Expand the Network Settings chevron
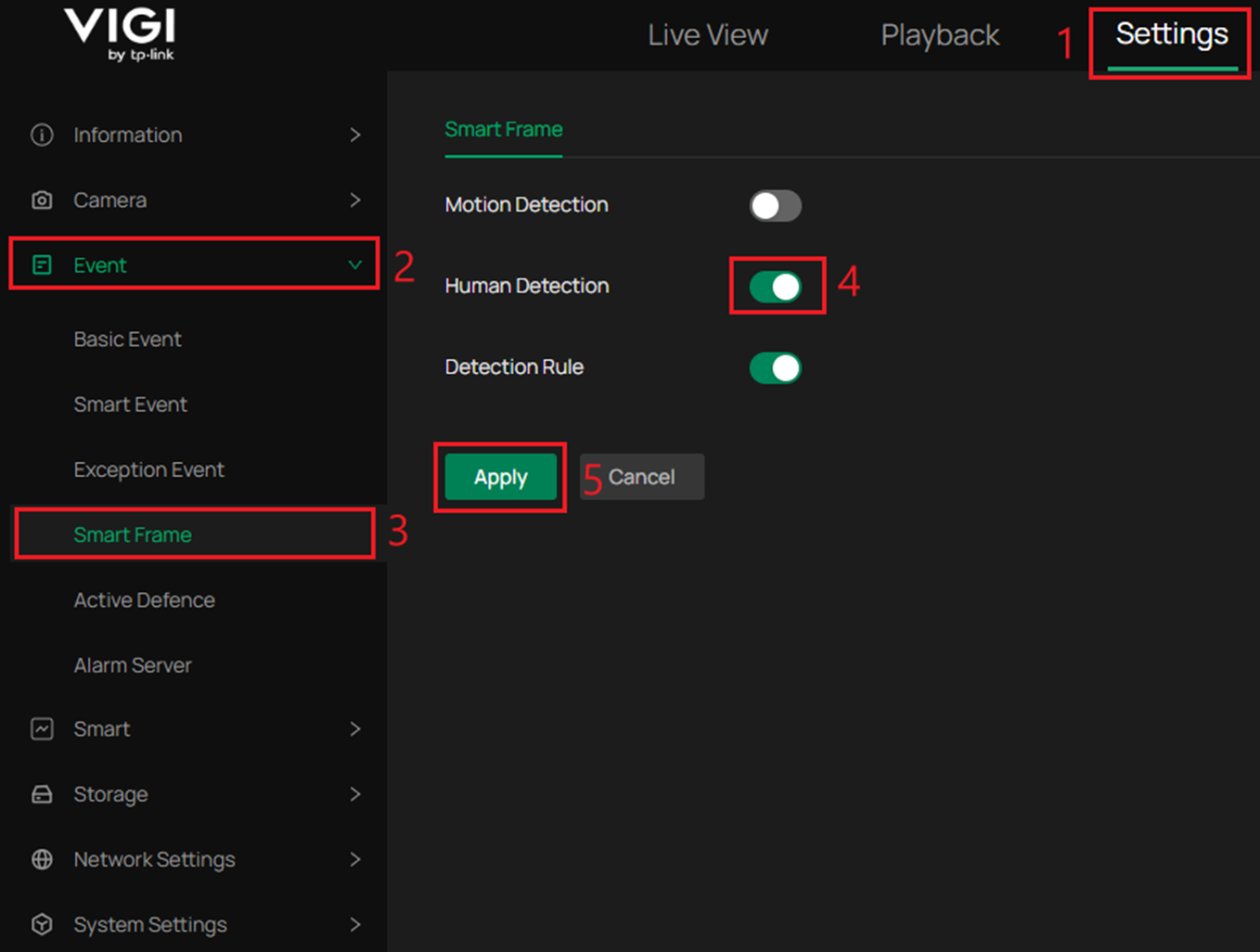 [x=355, y=859]
